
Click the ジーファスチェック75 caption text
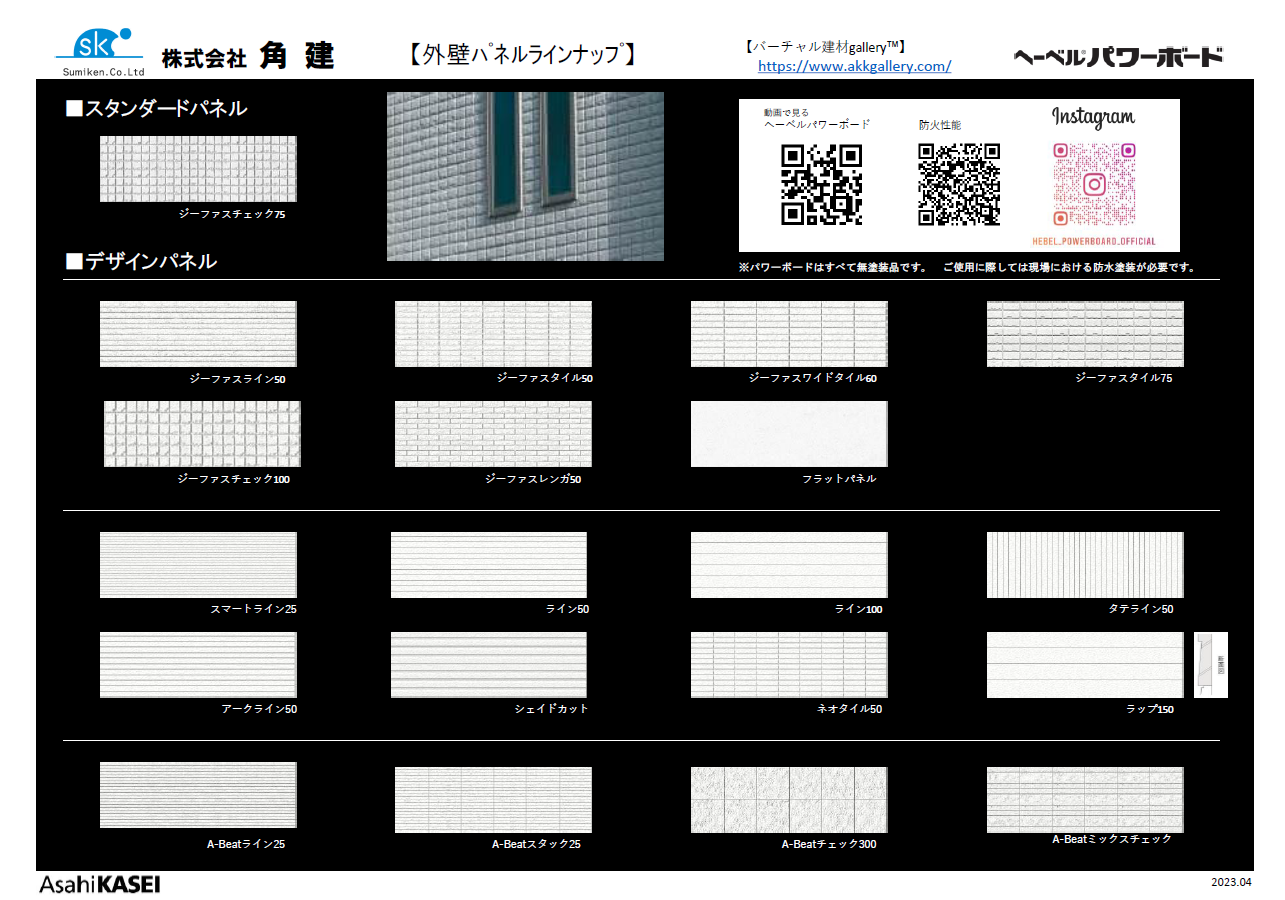tap(231, 215)
